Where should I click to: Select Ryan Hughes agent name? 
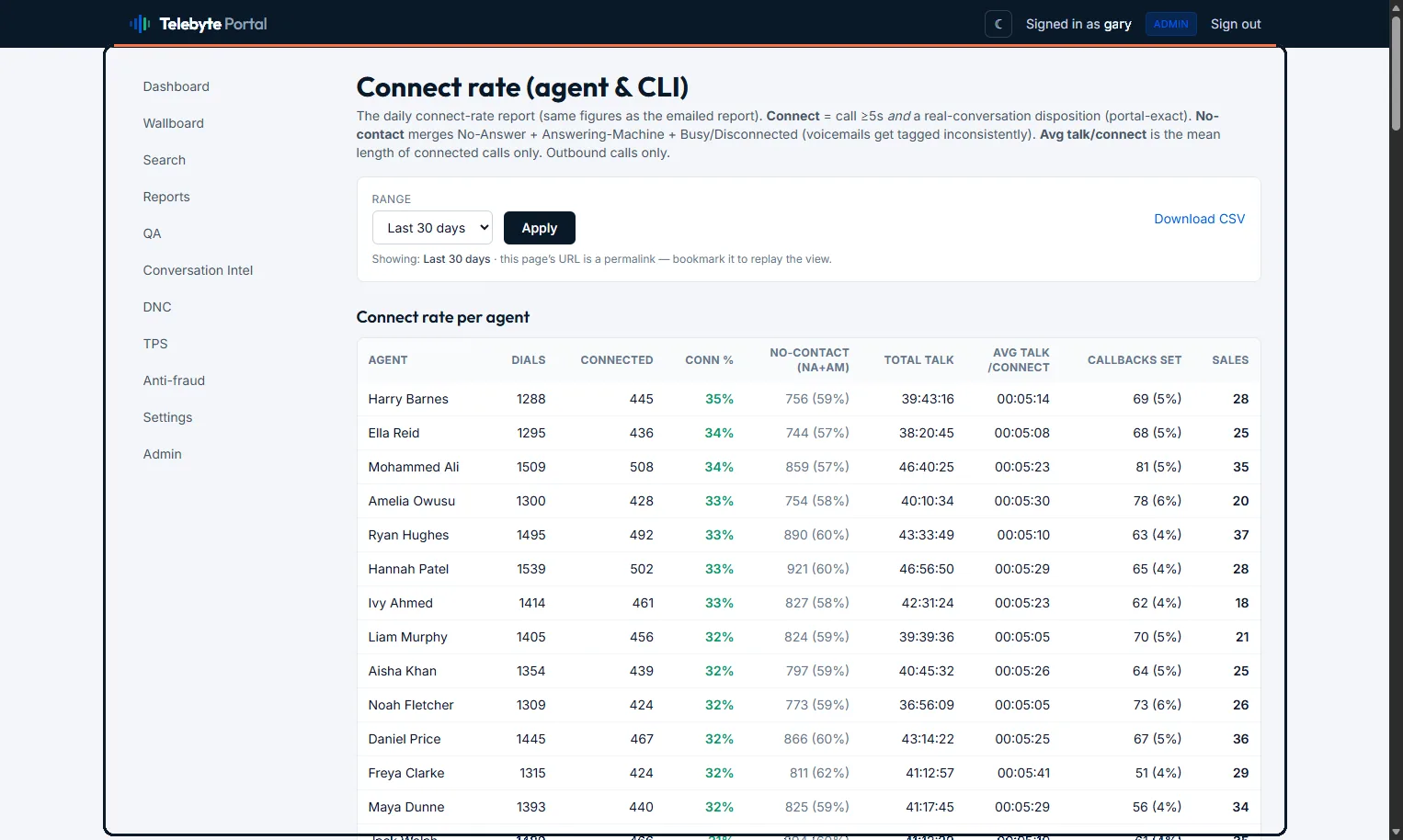click(x=408, y=535)
